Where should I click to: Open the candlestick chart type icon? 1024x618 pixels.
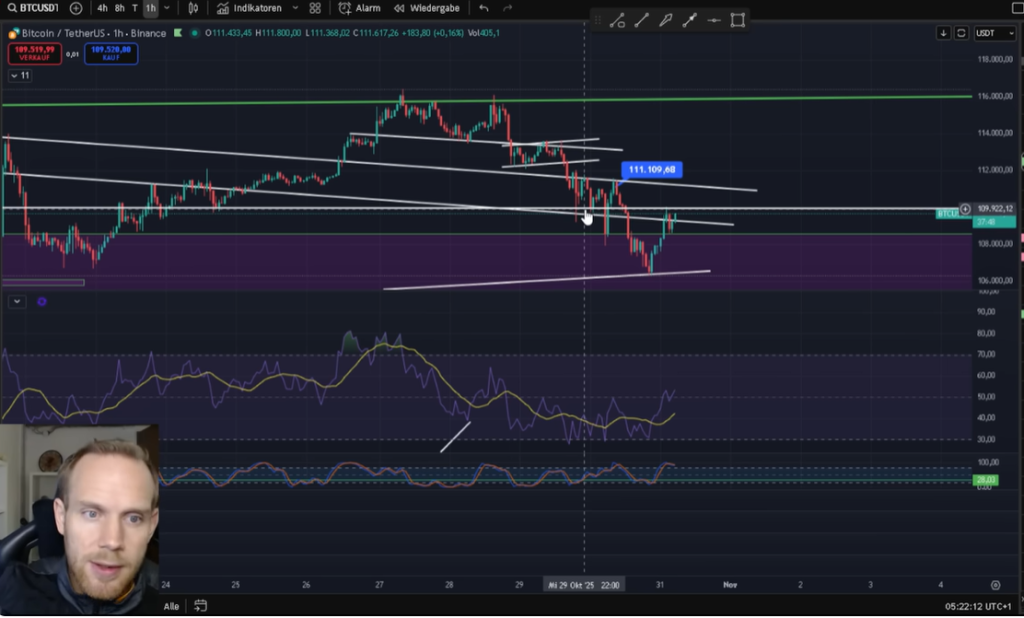[x=193, y=8]
